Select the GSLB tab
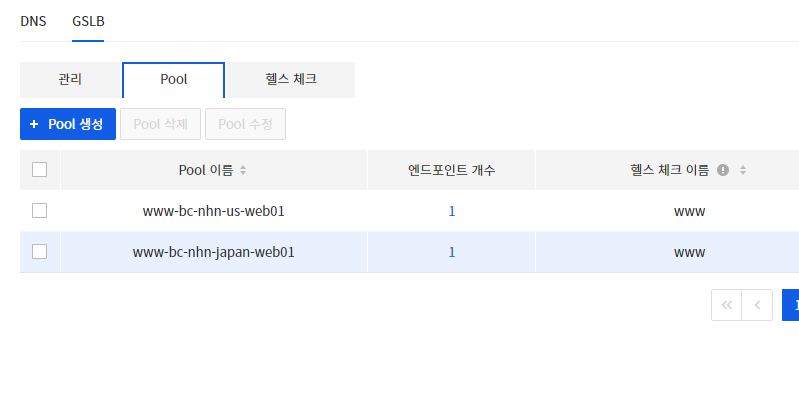This screenshot has width=799, height=410. [88, 21]
